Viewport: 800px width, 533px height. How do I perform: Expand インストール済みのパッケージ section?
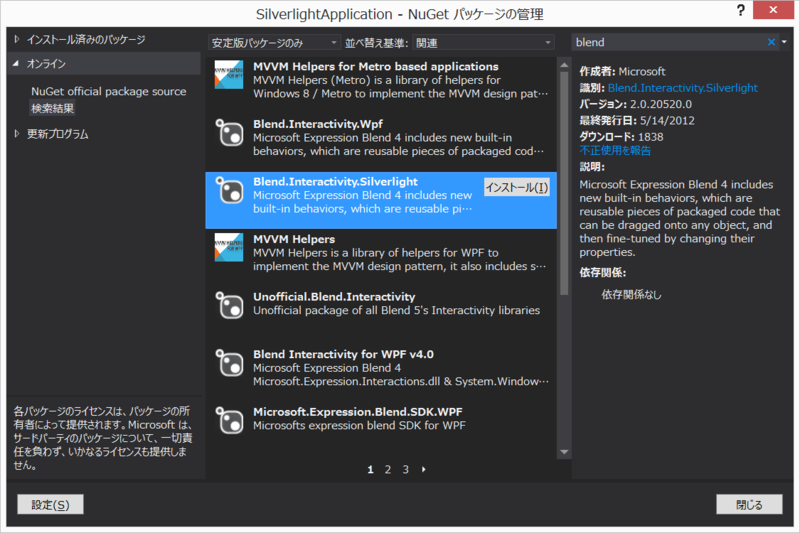point(16,39)
